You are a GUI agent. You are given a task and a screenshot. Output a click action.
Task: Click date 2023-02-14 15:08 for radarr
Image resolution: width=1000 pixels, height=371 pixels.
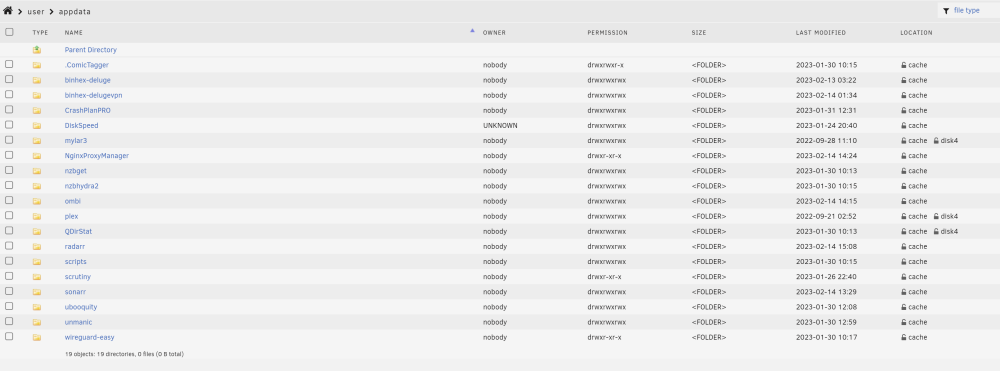coord(826,247)
